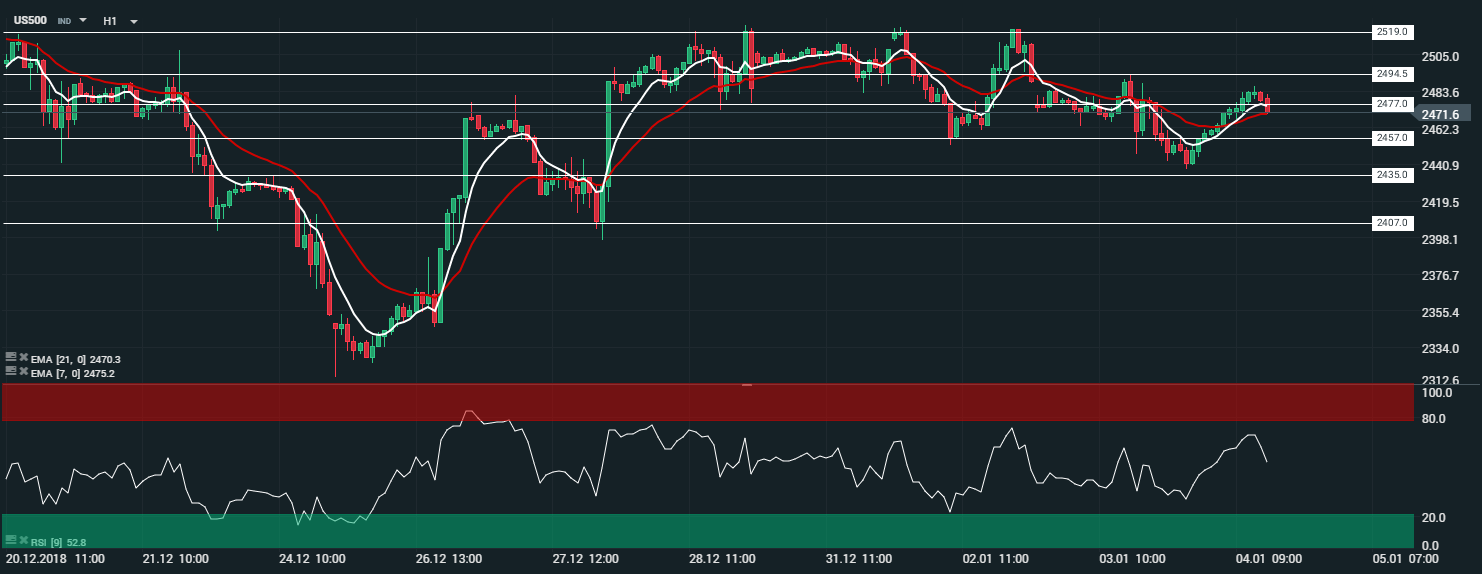Click the 28.12 11:00 time label

click(x=723, y=559)
